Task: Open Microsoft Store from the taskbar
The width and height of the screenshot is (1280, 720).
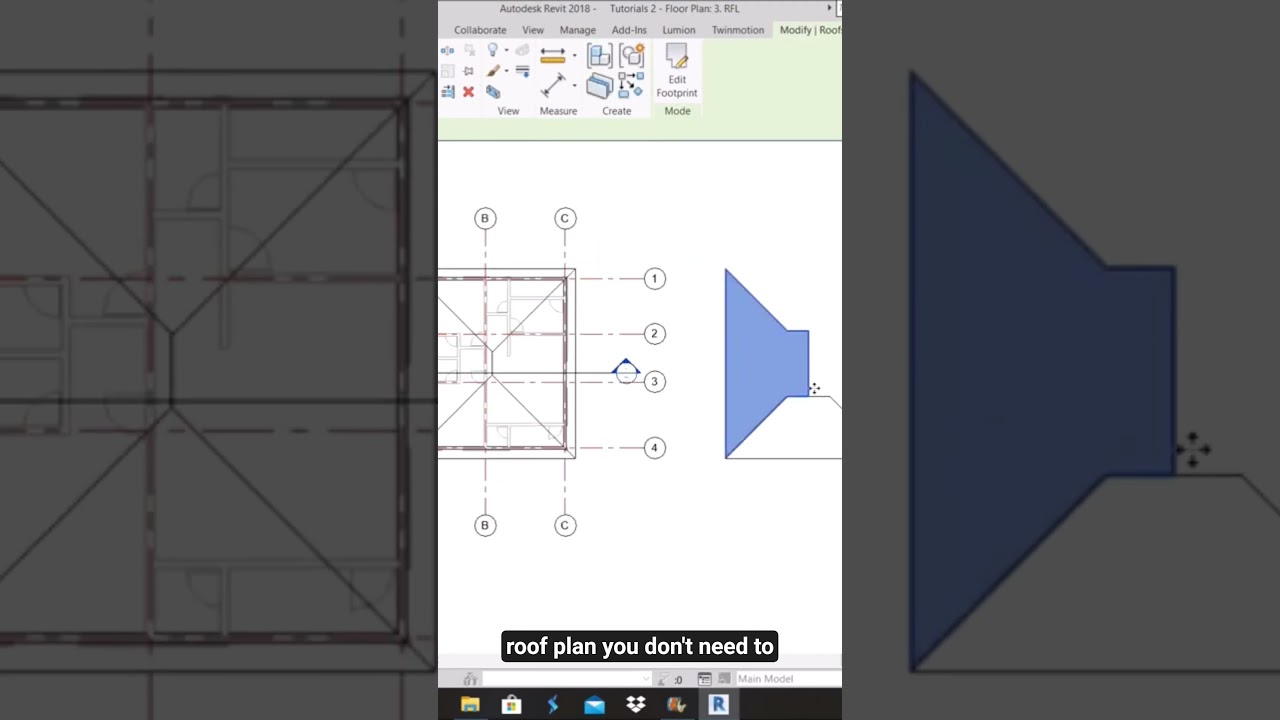Action: pyautogui.click(x=511, y=704)
